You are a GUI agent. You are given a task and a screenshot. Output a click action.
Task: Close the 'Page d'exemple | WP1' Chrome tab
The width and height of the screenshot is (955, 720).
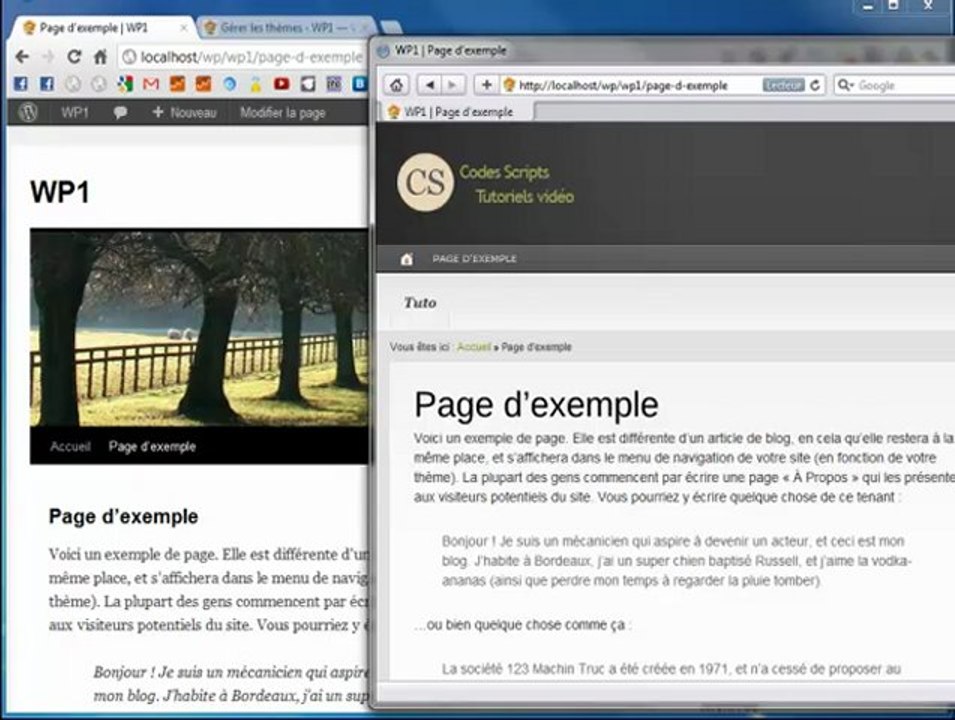[x=184, y=28]
